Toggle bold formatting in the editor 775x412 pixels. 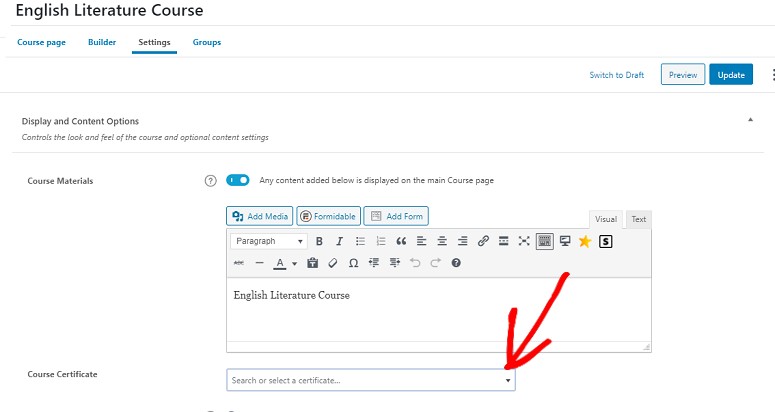coord(319,241)
